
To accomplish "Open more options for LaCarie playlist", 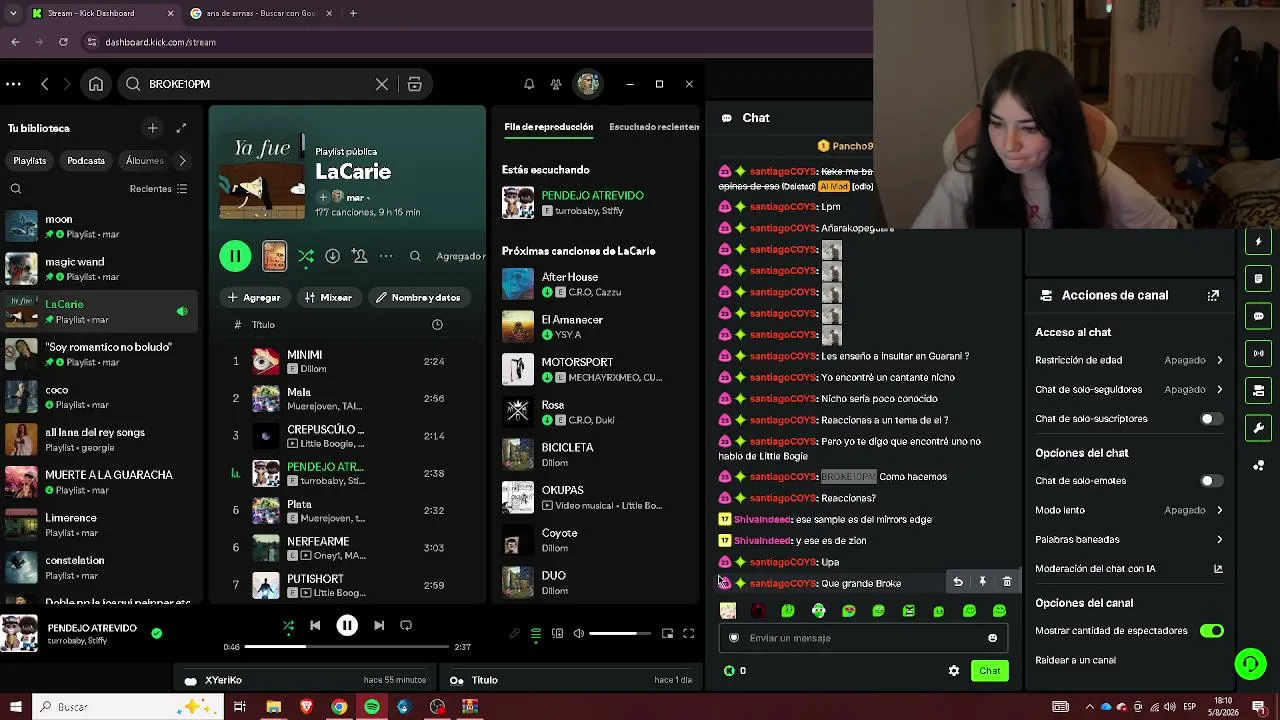I will pyautogui.click(x=386, y=256).
